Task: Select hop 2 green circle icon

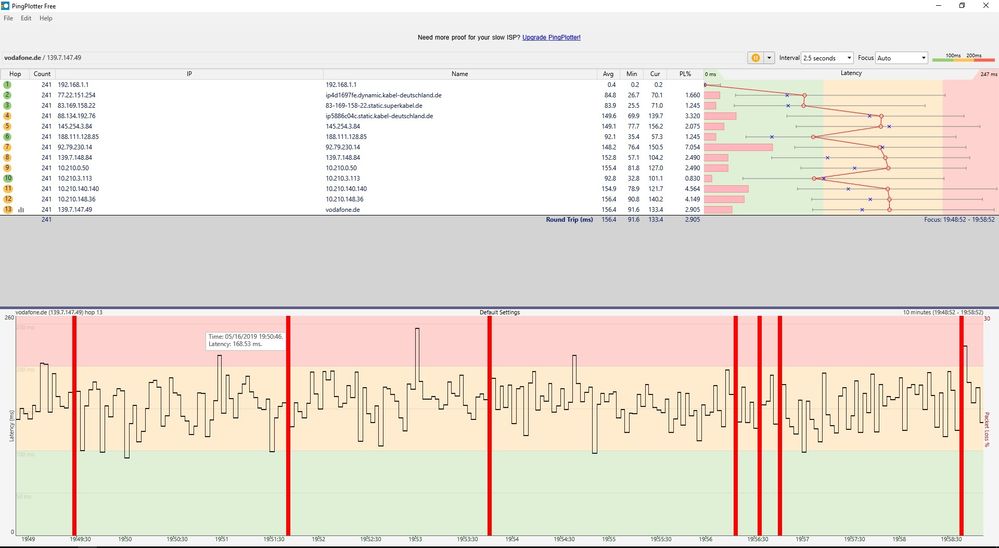Action: pyautogui.click(x=8, y=95)
